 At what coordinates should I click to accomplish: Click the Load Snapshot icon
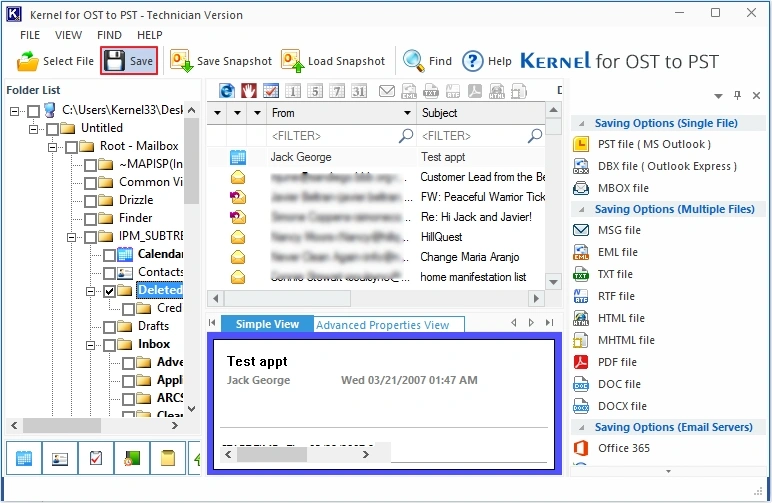(292, 61)
